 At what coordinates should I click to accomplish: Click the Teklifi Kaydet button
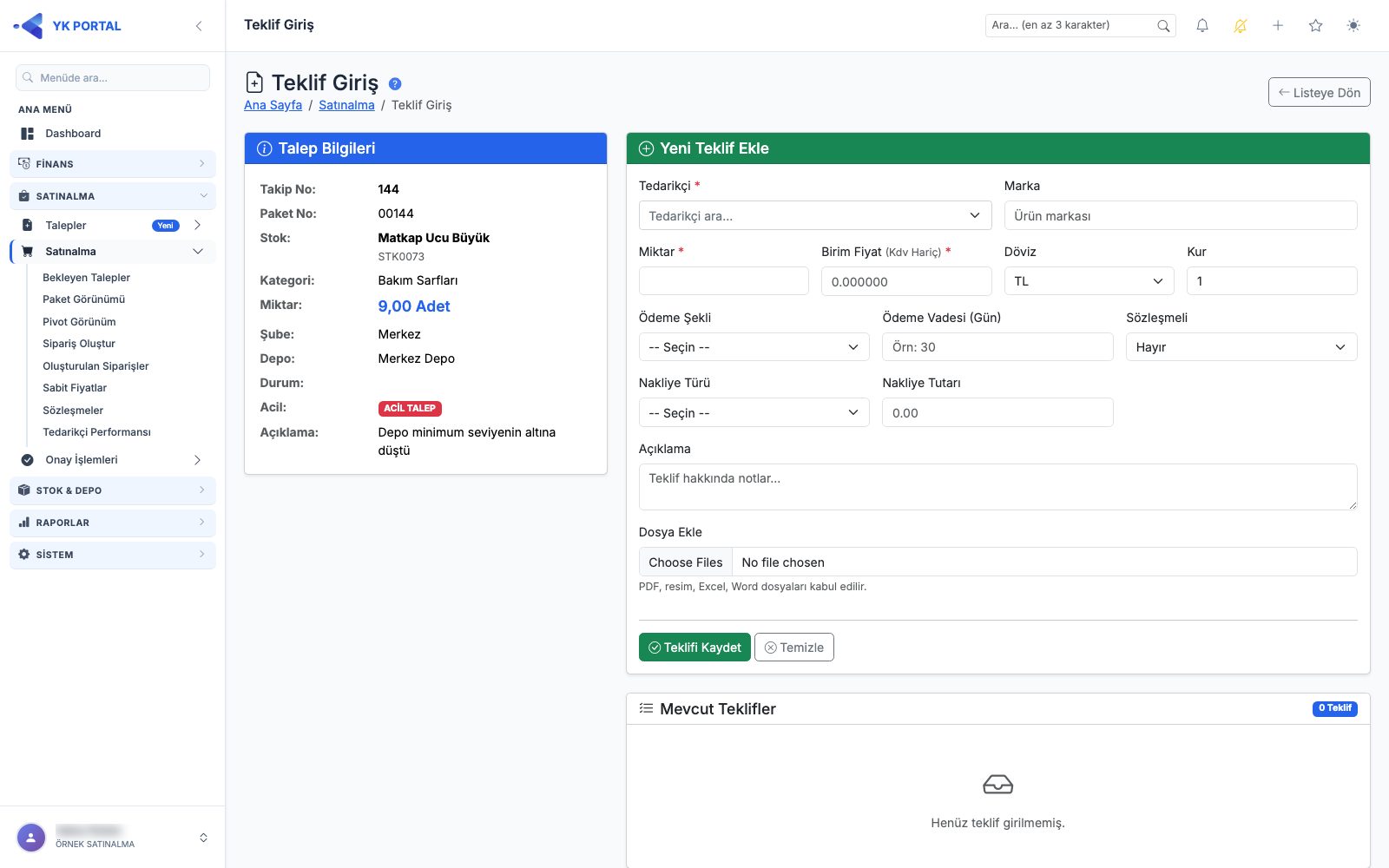[694, 648]
